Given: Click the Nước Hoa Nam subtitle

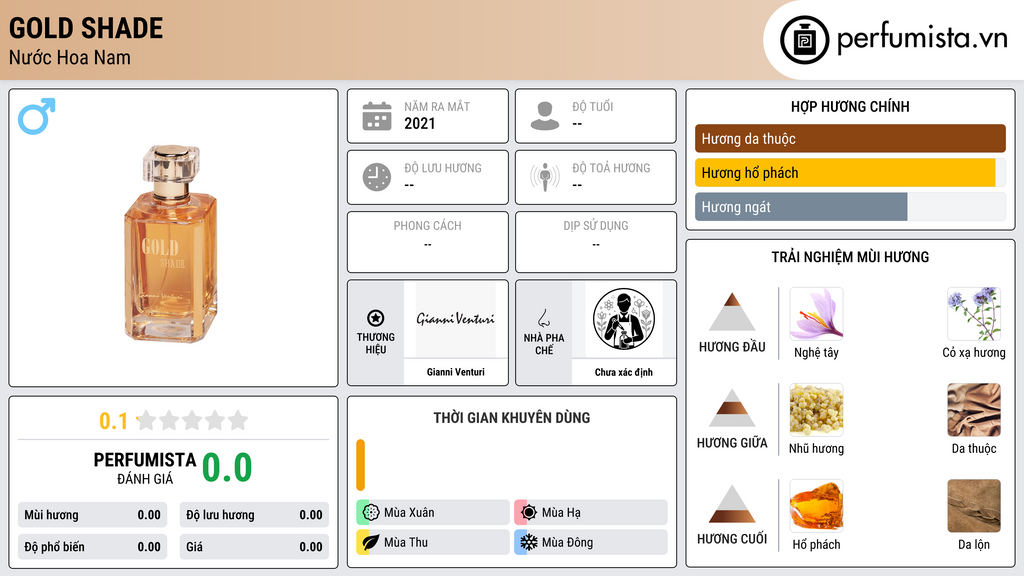Looking at the screenshot, I should [x=69, y=57].
